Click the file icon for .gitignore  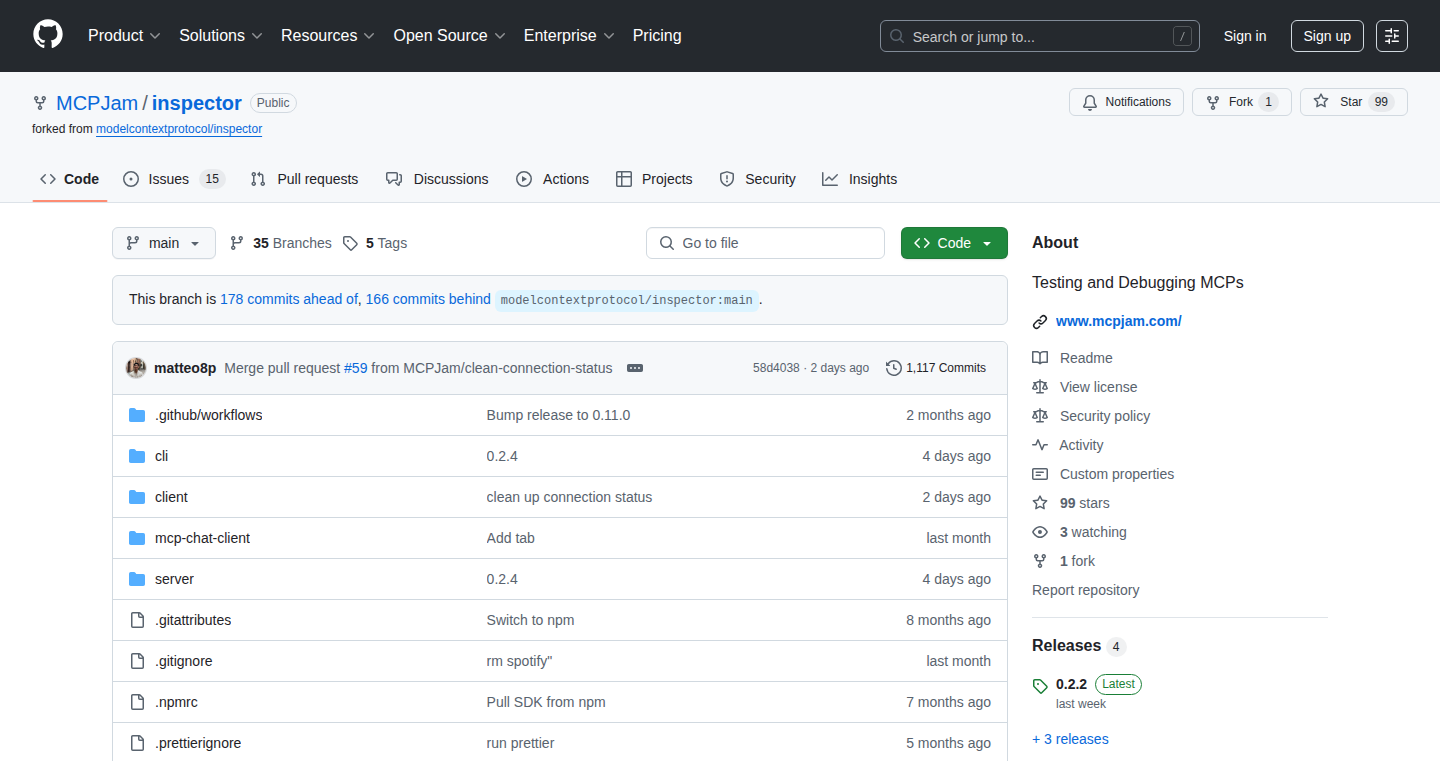point(137,661)
